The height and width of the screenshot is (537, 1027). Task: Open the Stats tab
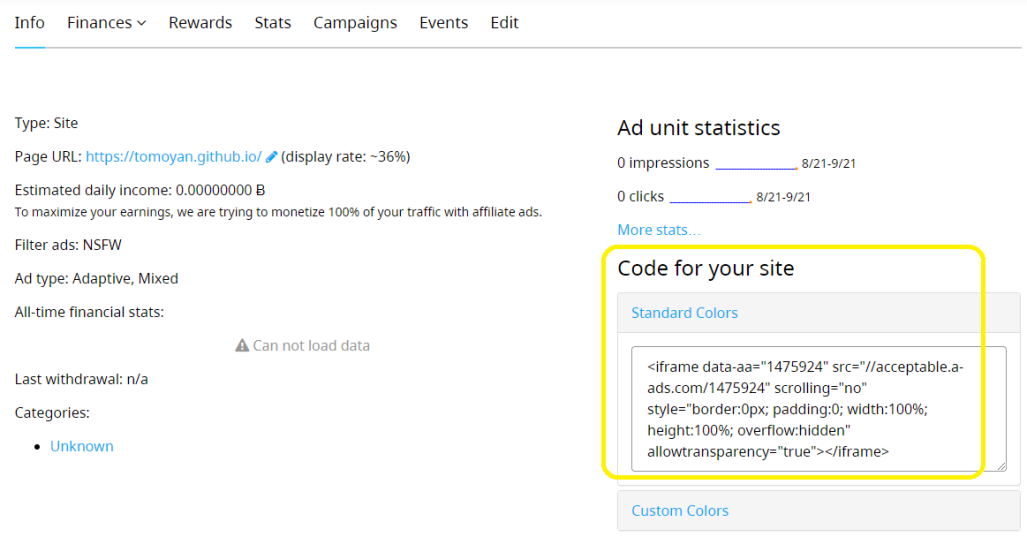coord(272,23)
